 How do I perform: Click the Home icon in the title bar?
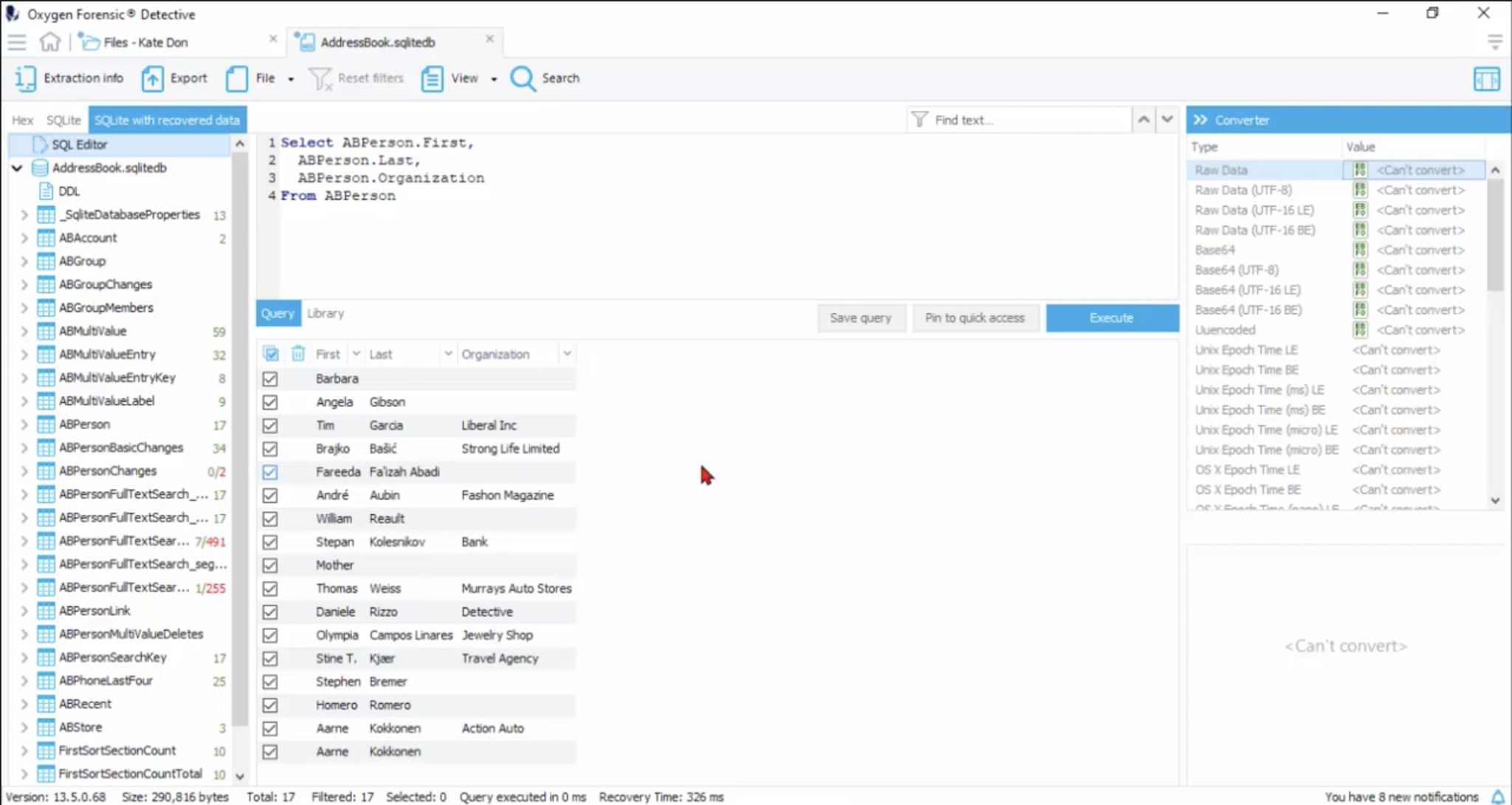pos(49,42)
